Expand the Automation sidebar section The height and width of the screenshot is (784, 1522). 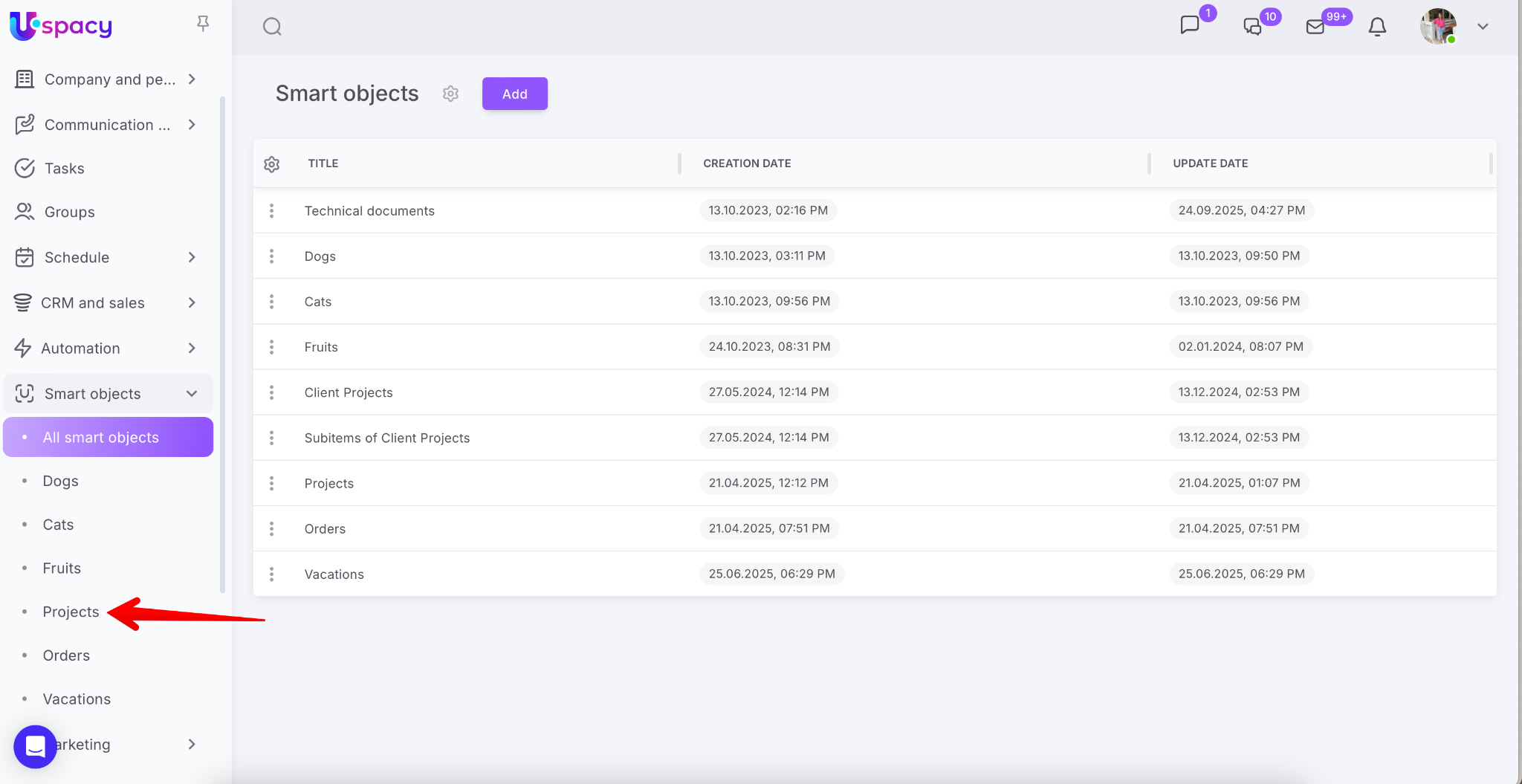[x=192, y=348]
